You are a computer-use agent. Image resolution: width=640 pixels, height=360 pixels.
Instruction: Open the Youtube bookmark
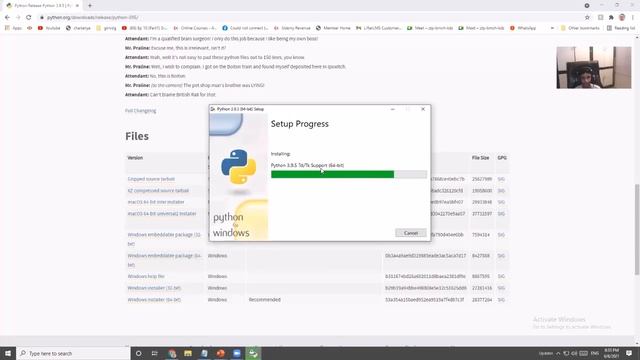click(49, 28)
